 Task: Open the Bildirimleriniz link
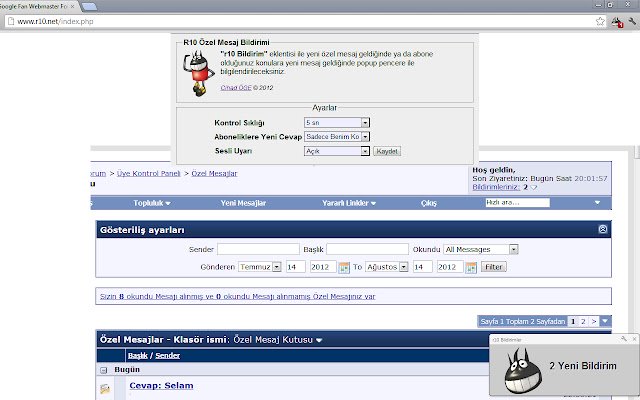[x=496, y=187]
